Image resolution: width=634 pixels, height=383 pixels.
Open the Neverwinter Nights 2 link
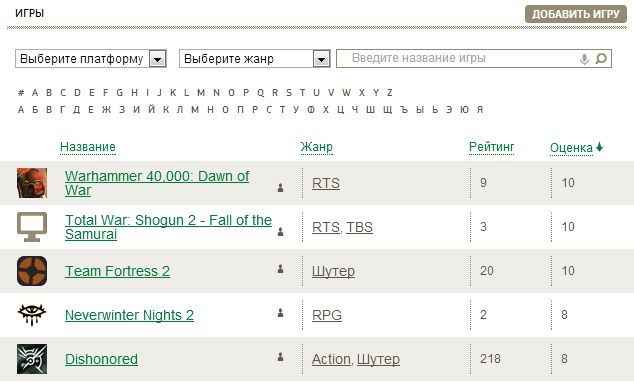(x=129, y=315)
